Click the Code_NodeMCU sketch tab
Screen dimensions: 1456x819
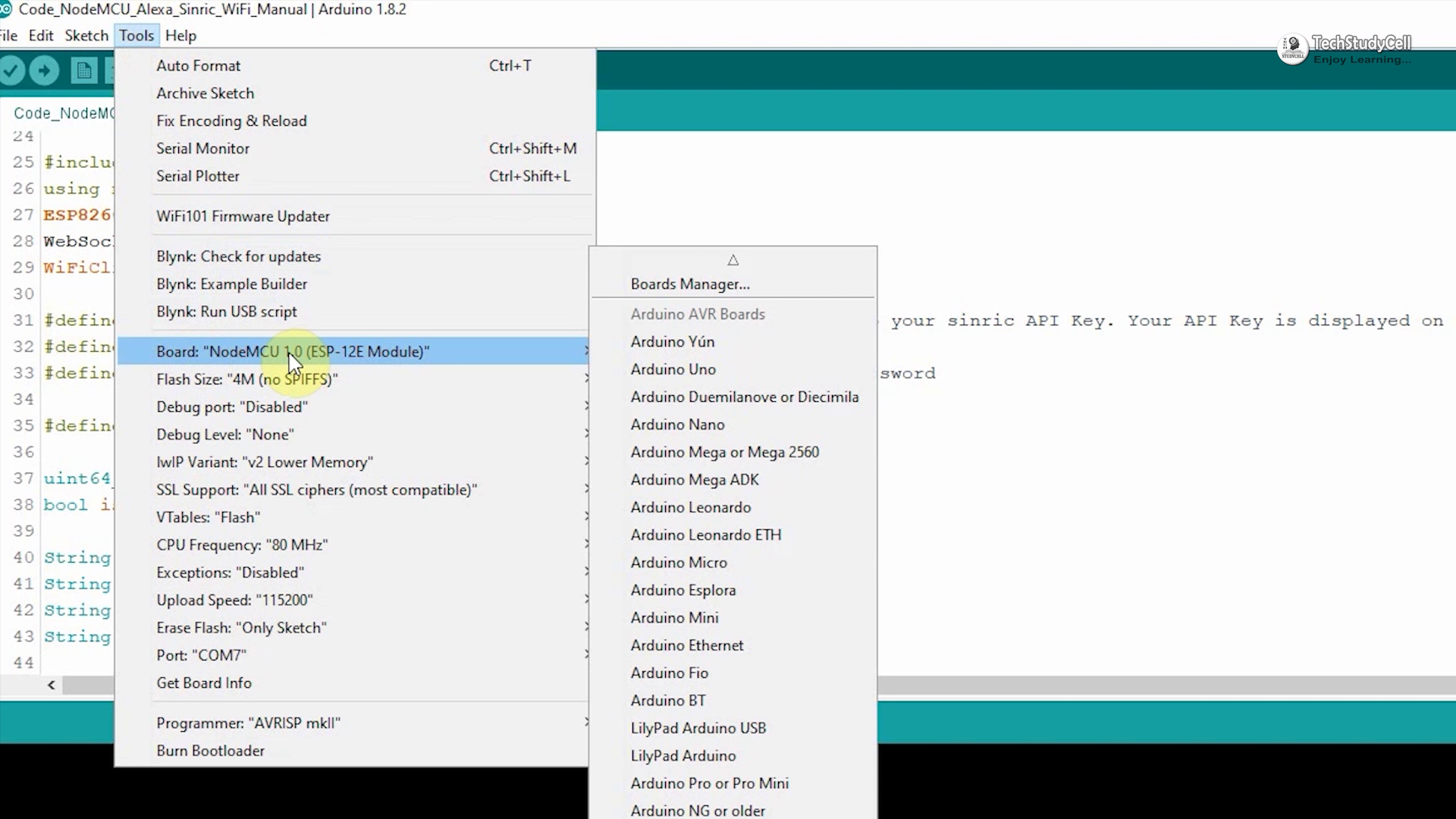click(x=64, y=113)
